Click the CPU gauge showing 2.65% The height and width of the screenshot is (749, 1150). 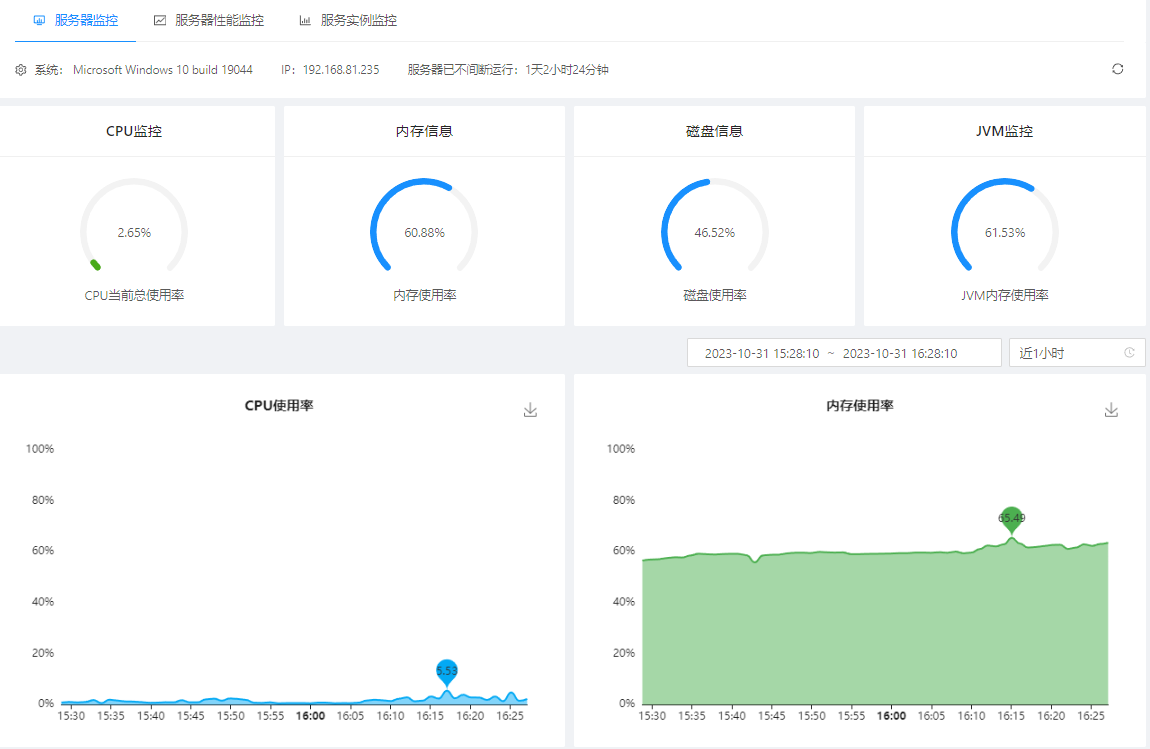[134, 232]
